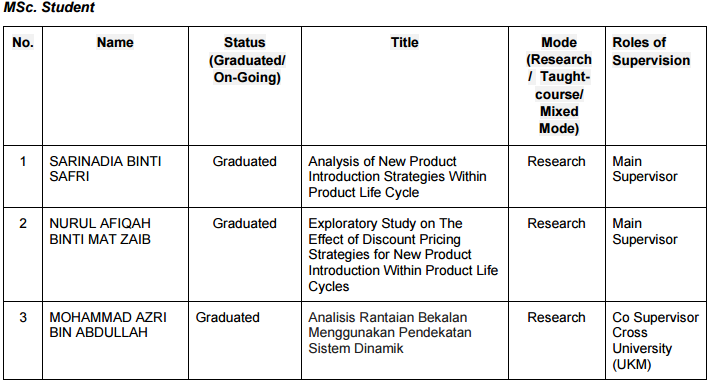Select 'Exploratory Study on The Effect' title
The width and height of the screenshot is (710, 382).
pyautogui.click(x=403, y=255)
